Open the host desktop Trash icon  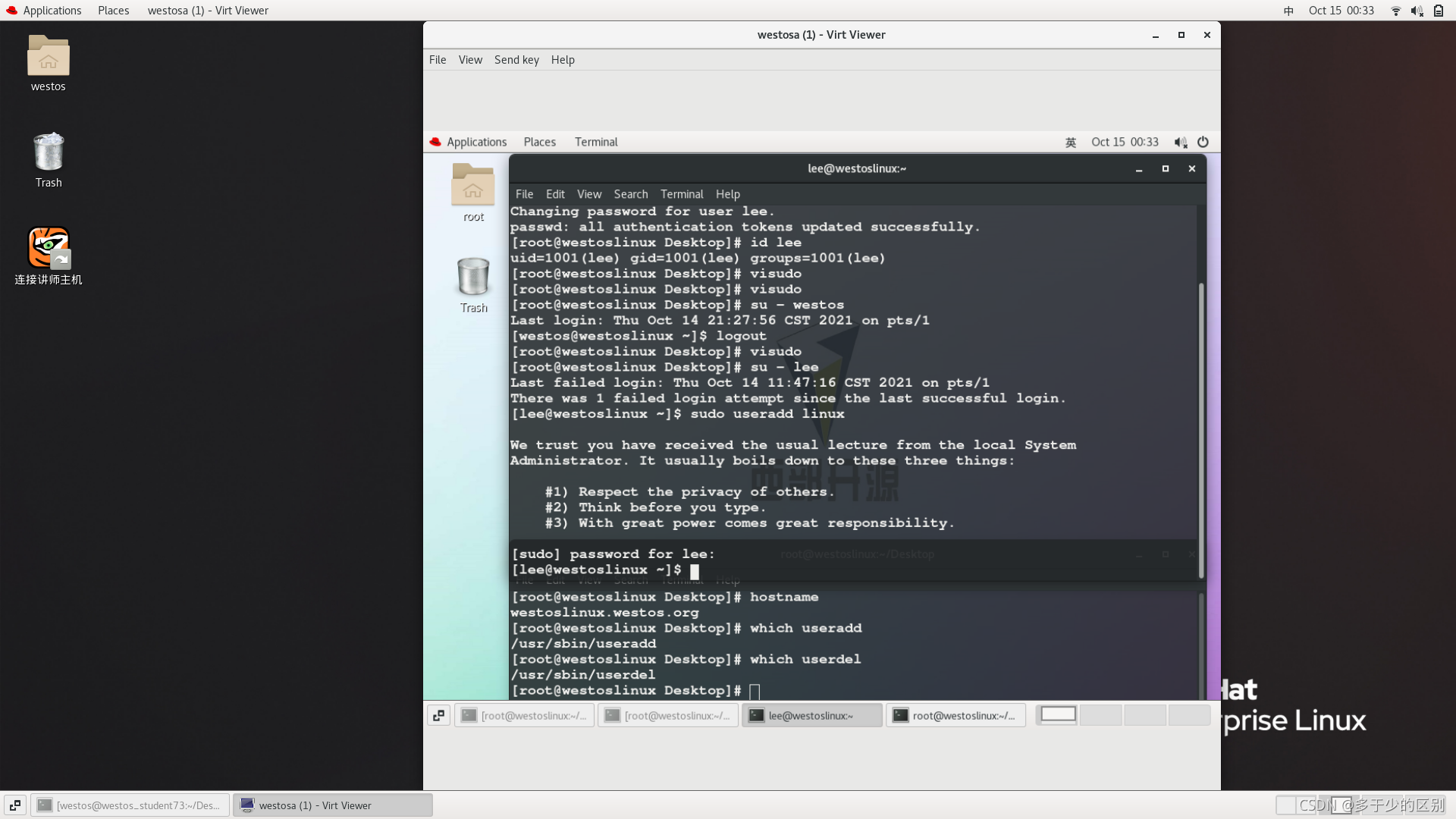coord(48,153)
